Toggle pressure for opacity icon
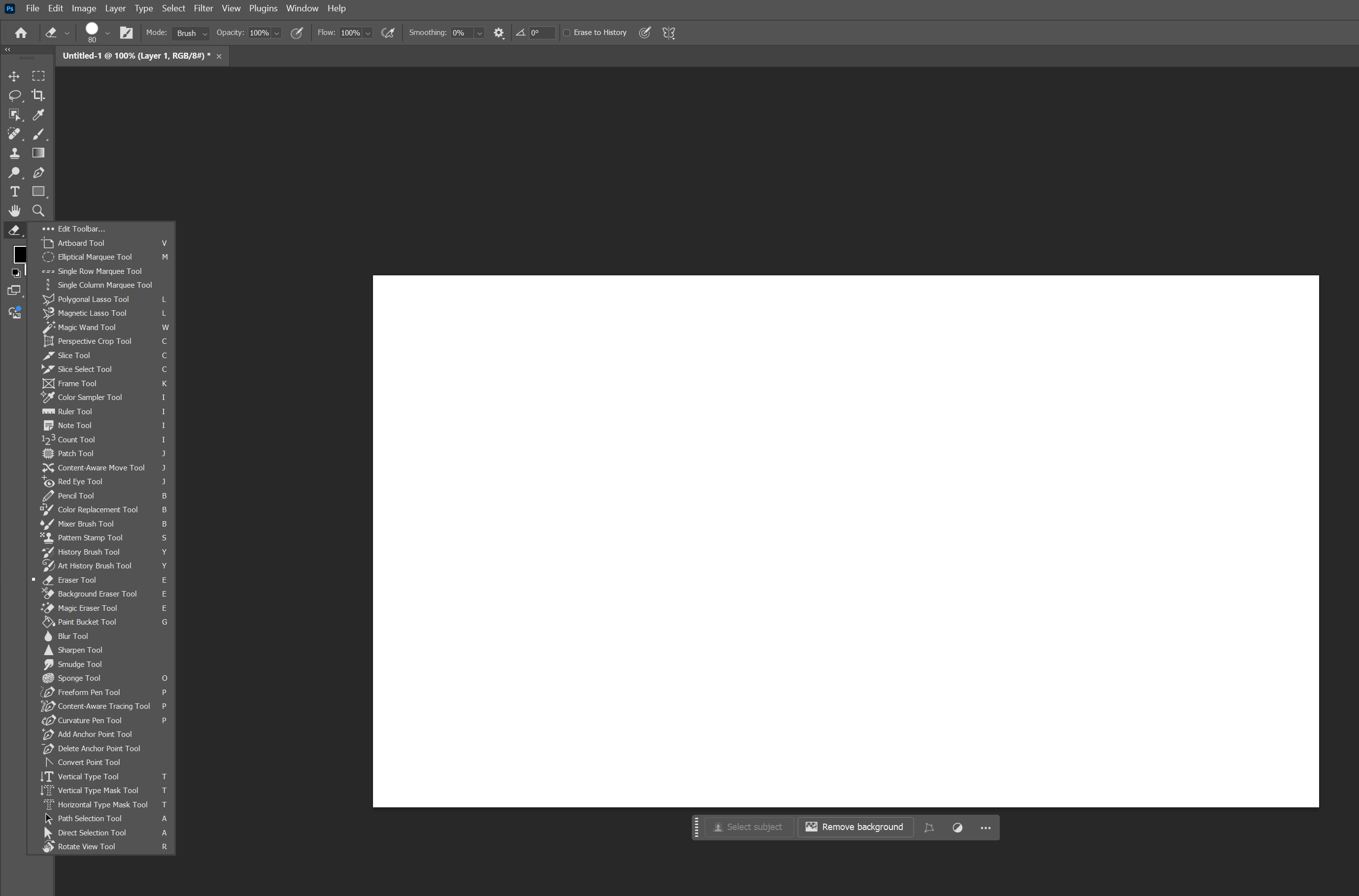Screen dimensions: 1359x896 (297, 33)
